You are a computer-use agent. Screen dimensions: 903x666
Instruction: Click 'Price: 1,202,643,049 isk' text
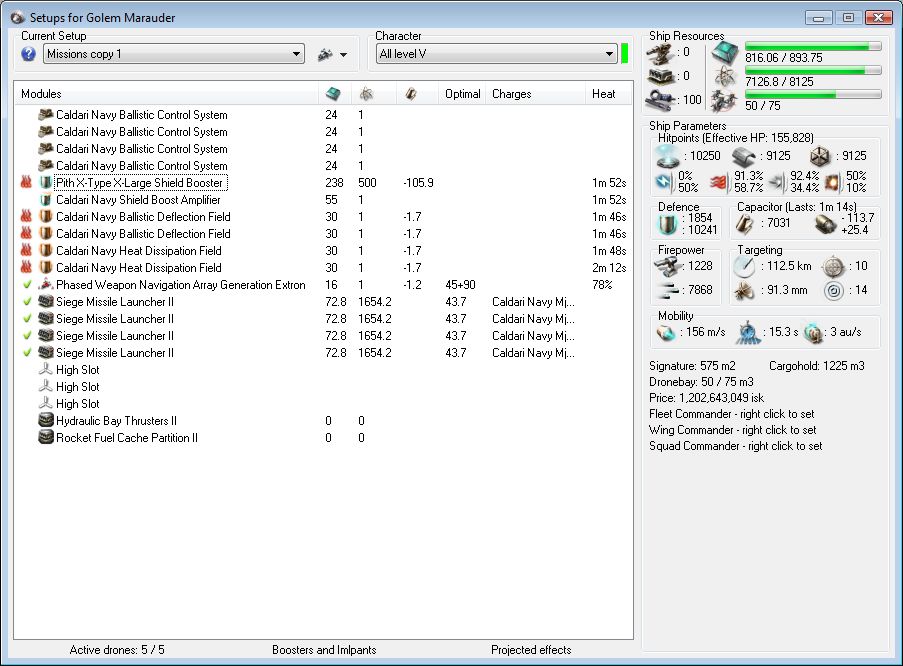coord(707,398)
